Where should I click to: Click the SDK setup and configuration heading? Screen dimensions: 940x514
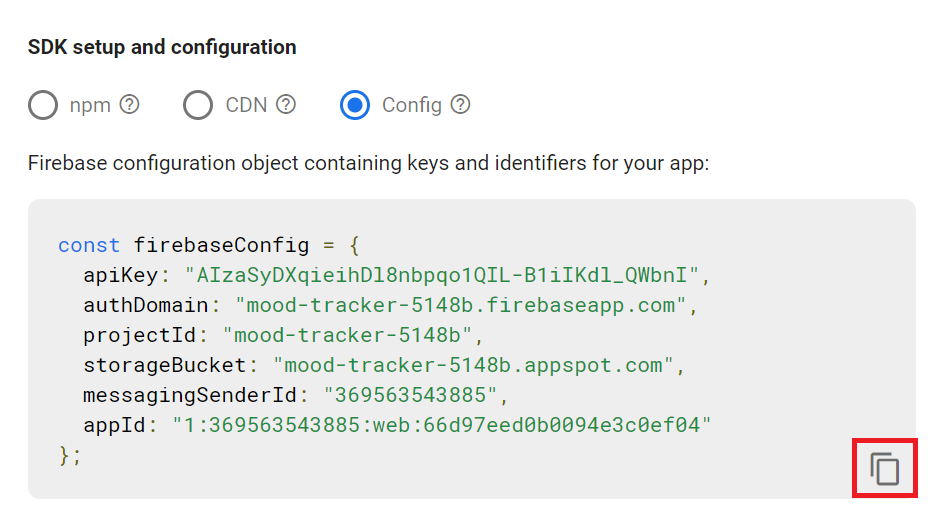tap(162, 47)
